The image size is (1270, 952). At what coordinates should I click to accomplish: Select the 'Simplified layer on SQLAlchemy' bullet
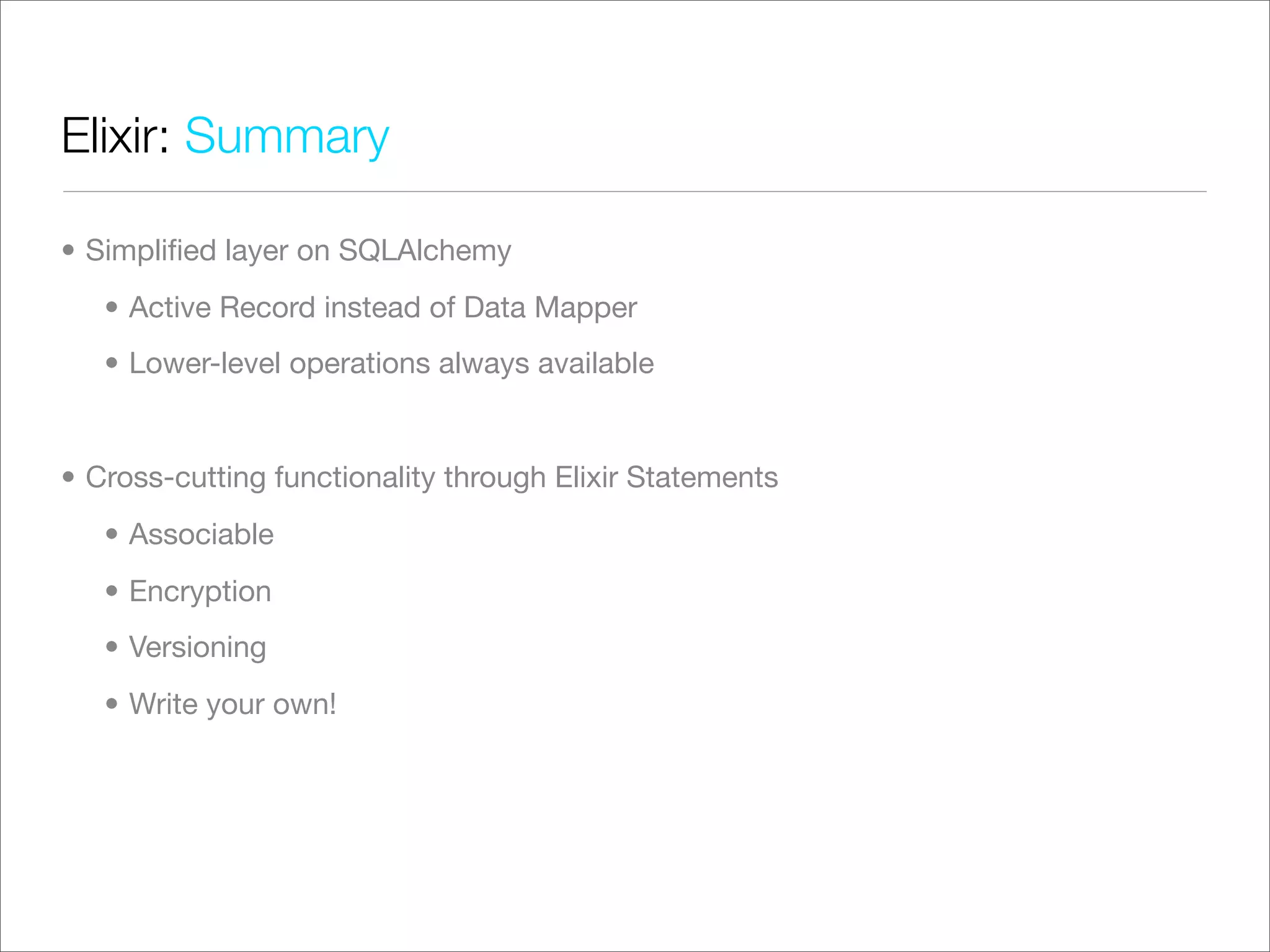pos(298,251)
